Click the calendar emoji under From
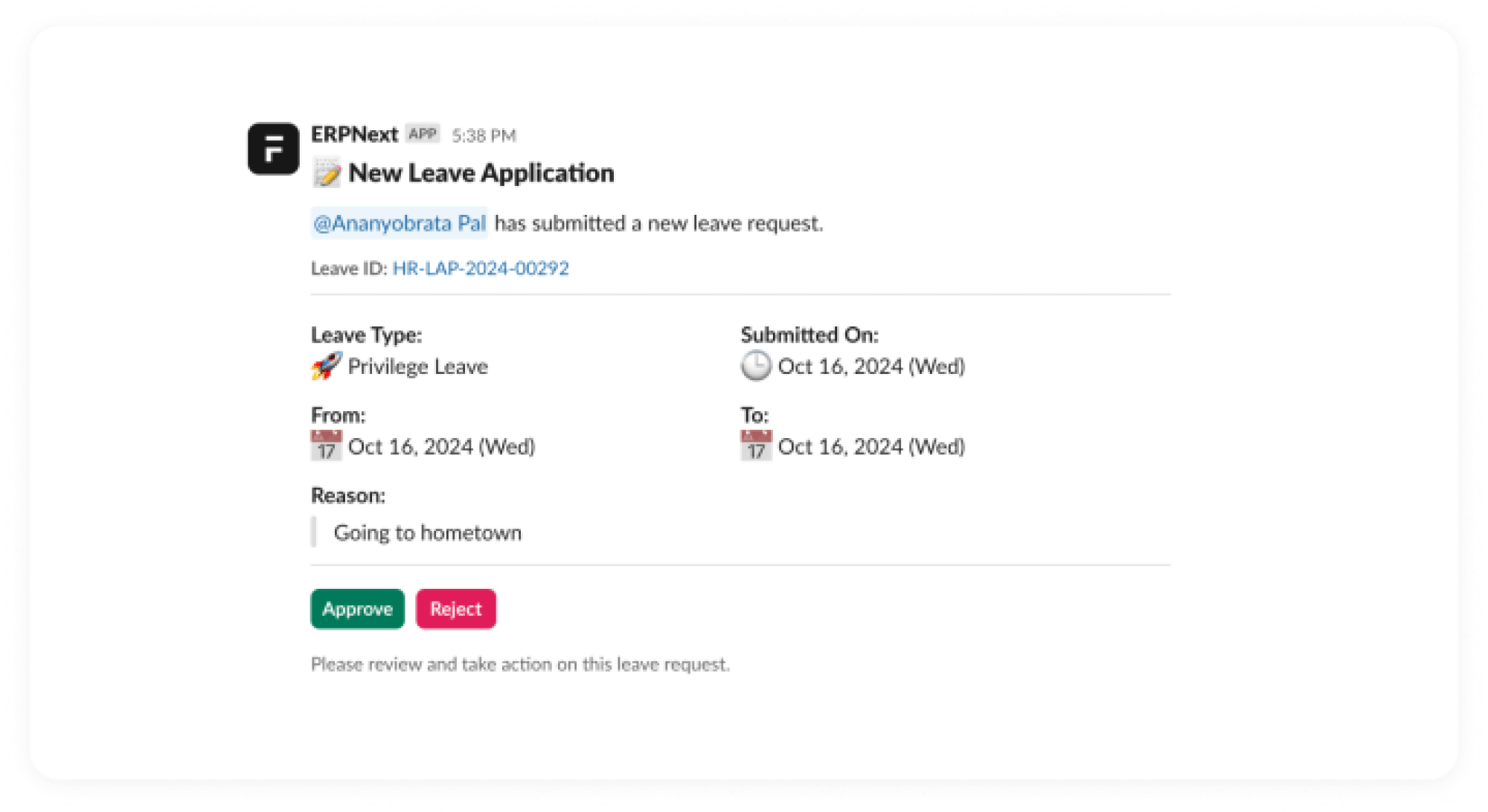 click(x=325, y=445)
